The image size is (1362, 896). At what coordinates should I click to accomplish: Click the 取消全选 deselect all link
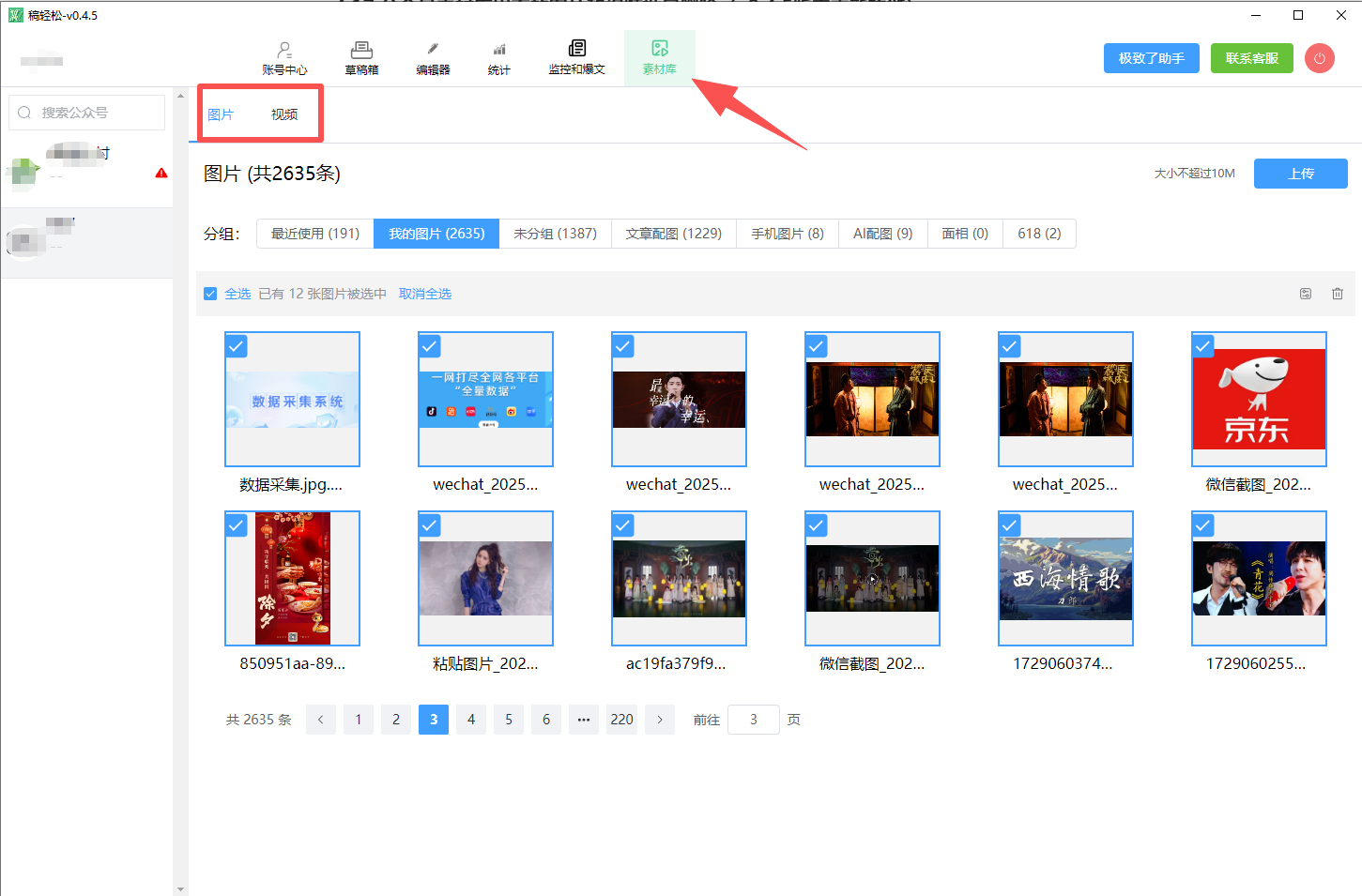(x=425, y=294)
